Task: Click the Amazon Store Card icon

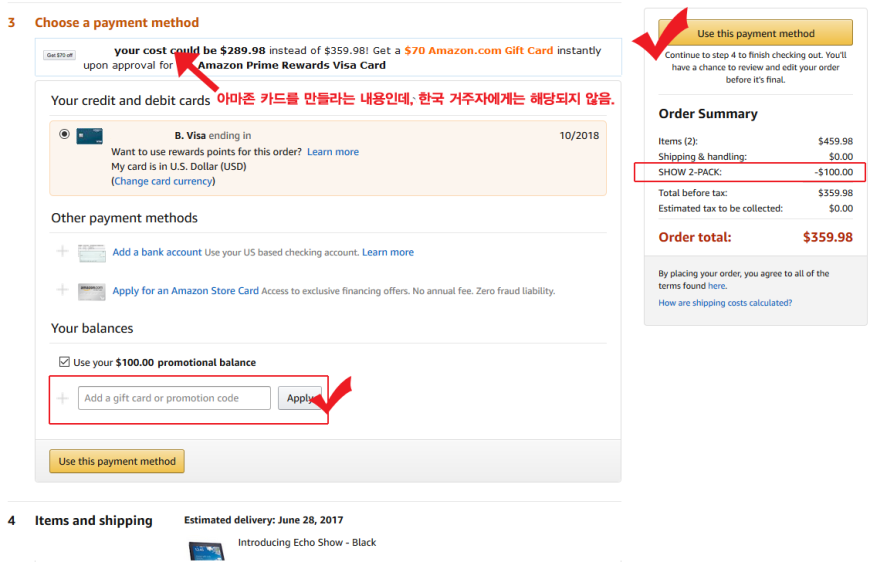Action: (92, 291)
